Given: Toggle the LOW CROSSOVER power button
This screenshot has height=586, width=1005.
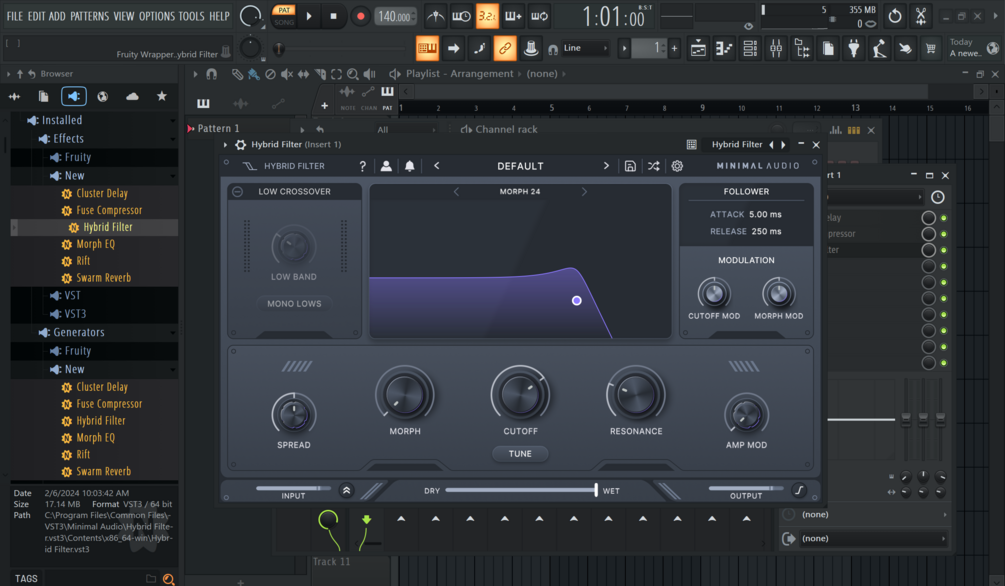Looking at the screenshot, I should click(x=238, y=192).
